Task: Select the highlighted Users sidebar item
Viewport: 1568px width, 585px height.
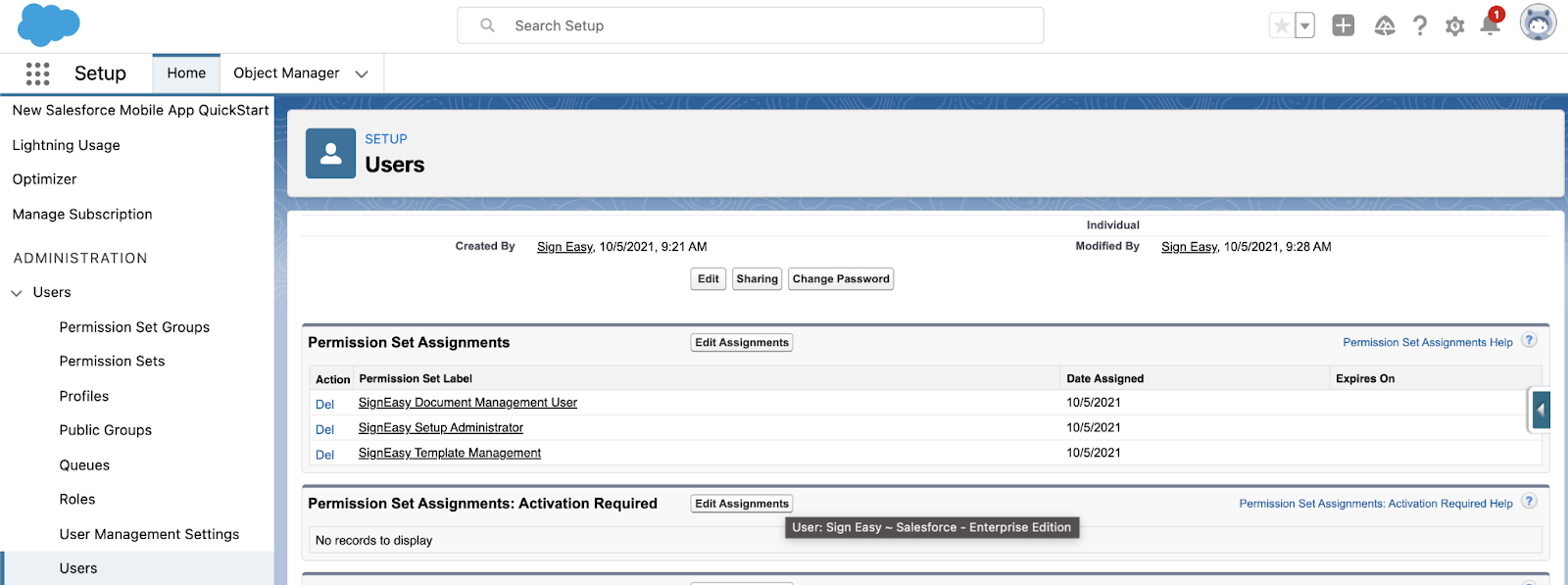Action: point(137,568)
